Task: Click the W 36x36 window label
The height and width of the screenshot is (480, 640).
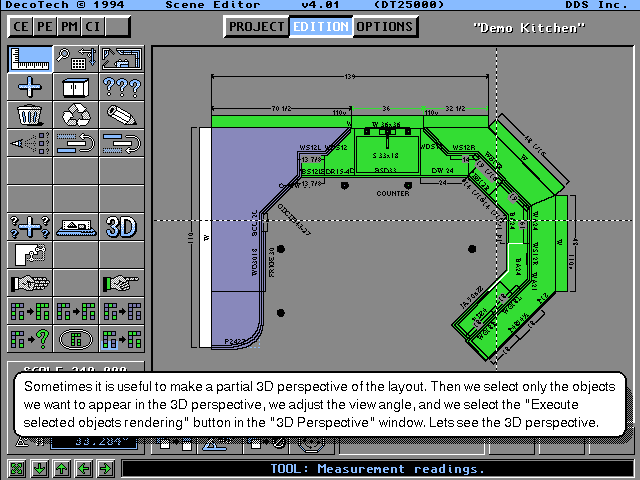Action: (x=386, y=124)
